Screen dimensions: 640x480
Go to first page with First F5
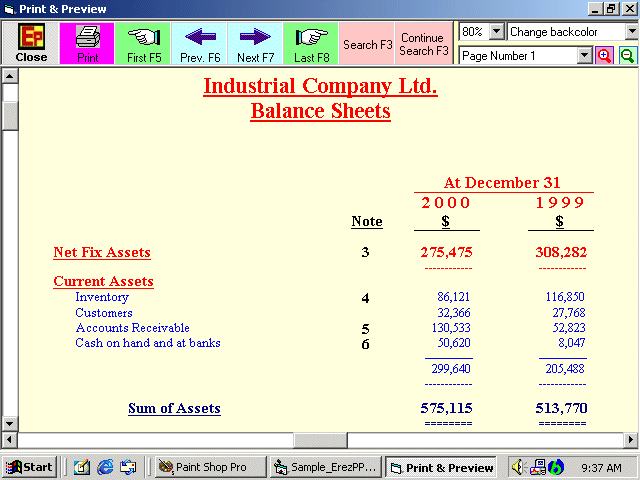click(143, 43)
